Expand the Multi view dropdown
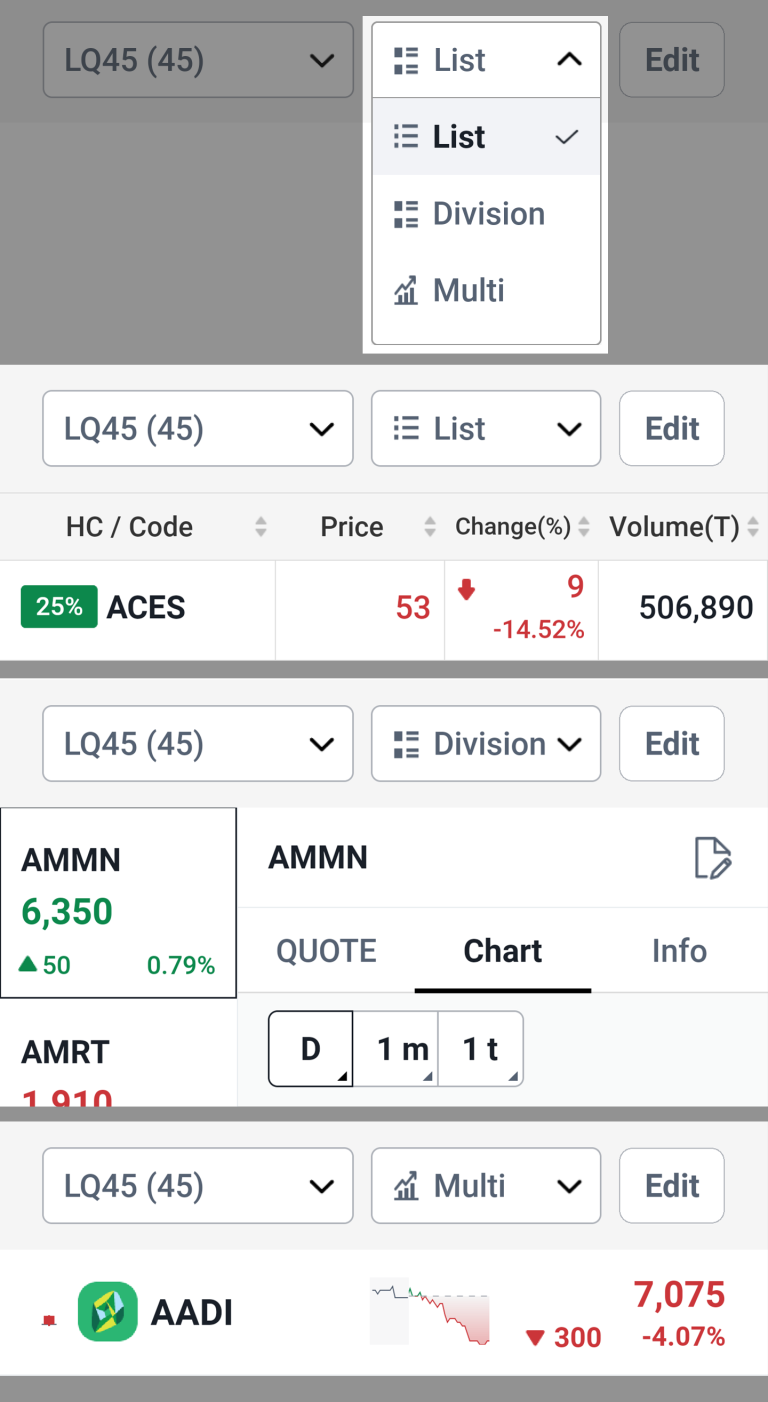 486,1186
